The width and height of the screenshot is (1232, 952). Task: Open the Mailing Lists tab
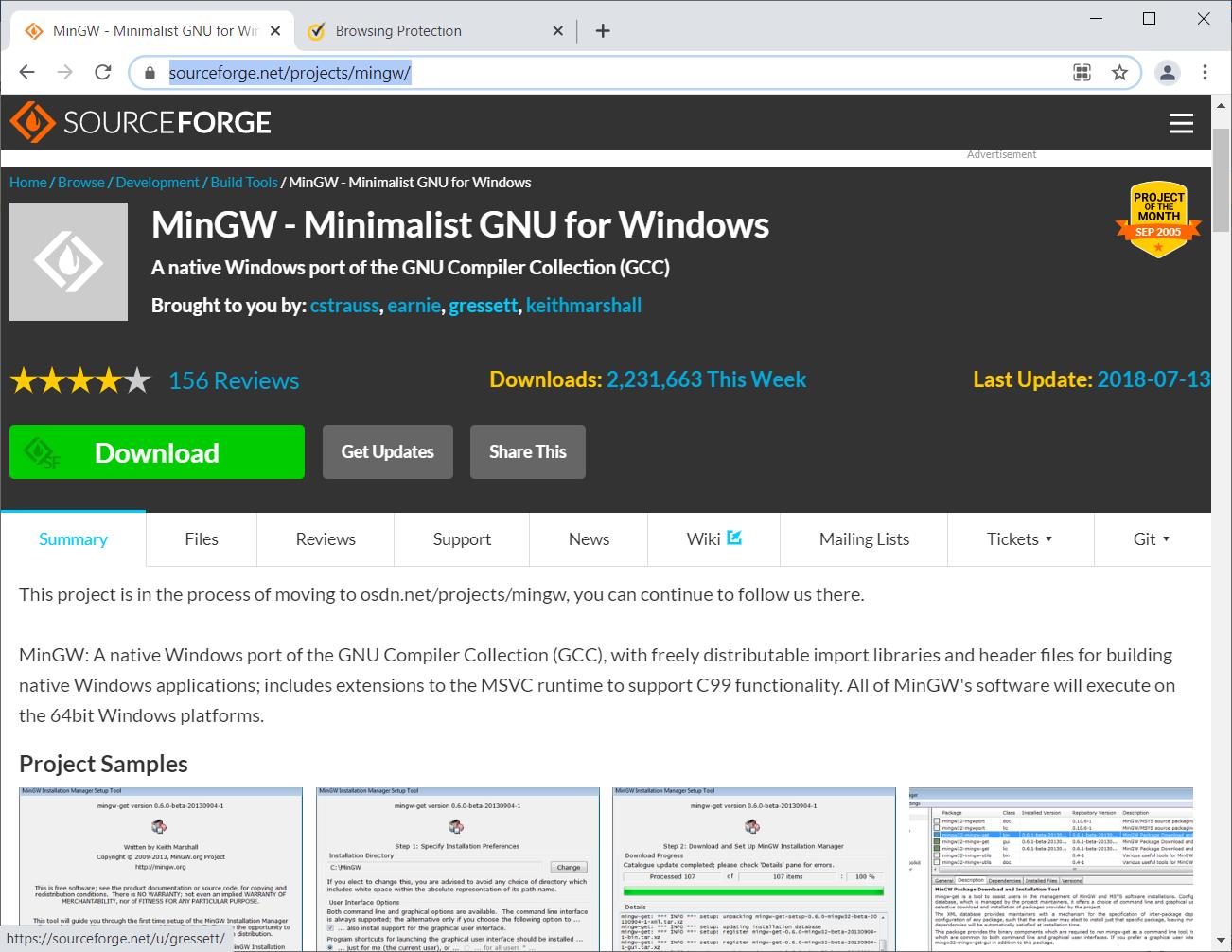(x=864, y=539)
